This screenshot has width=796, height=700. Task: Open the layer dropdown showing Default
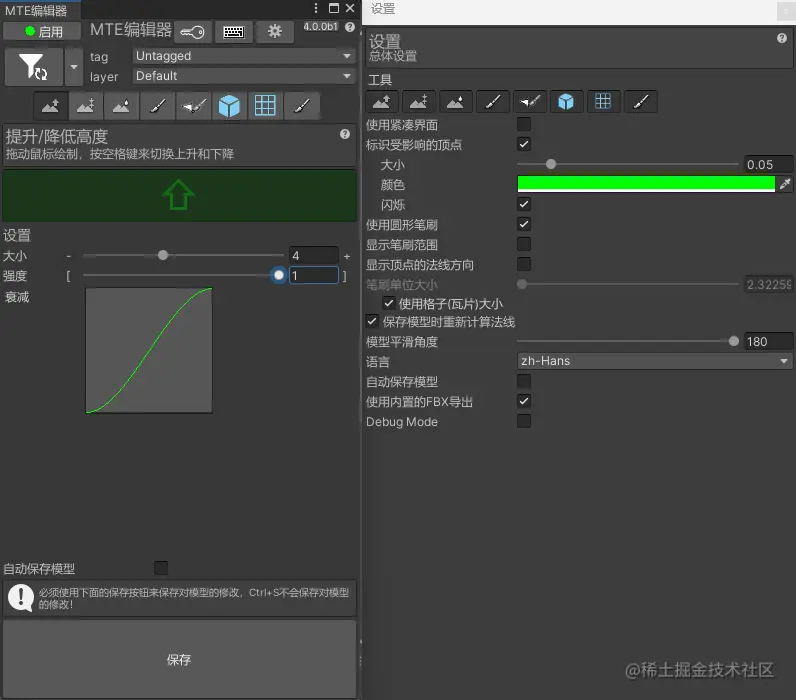(244, 76)
